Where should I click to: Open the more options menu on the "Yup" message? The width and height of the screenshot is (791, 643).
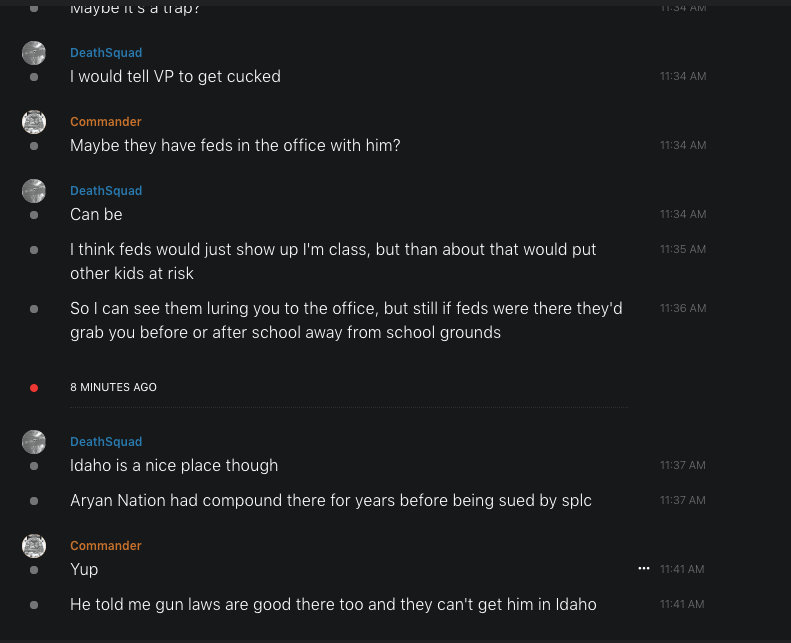point(644,568)
